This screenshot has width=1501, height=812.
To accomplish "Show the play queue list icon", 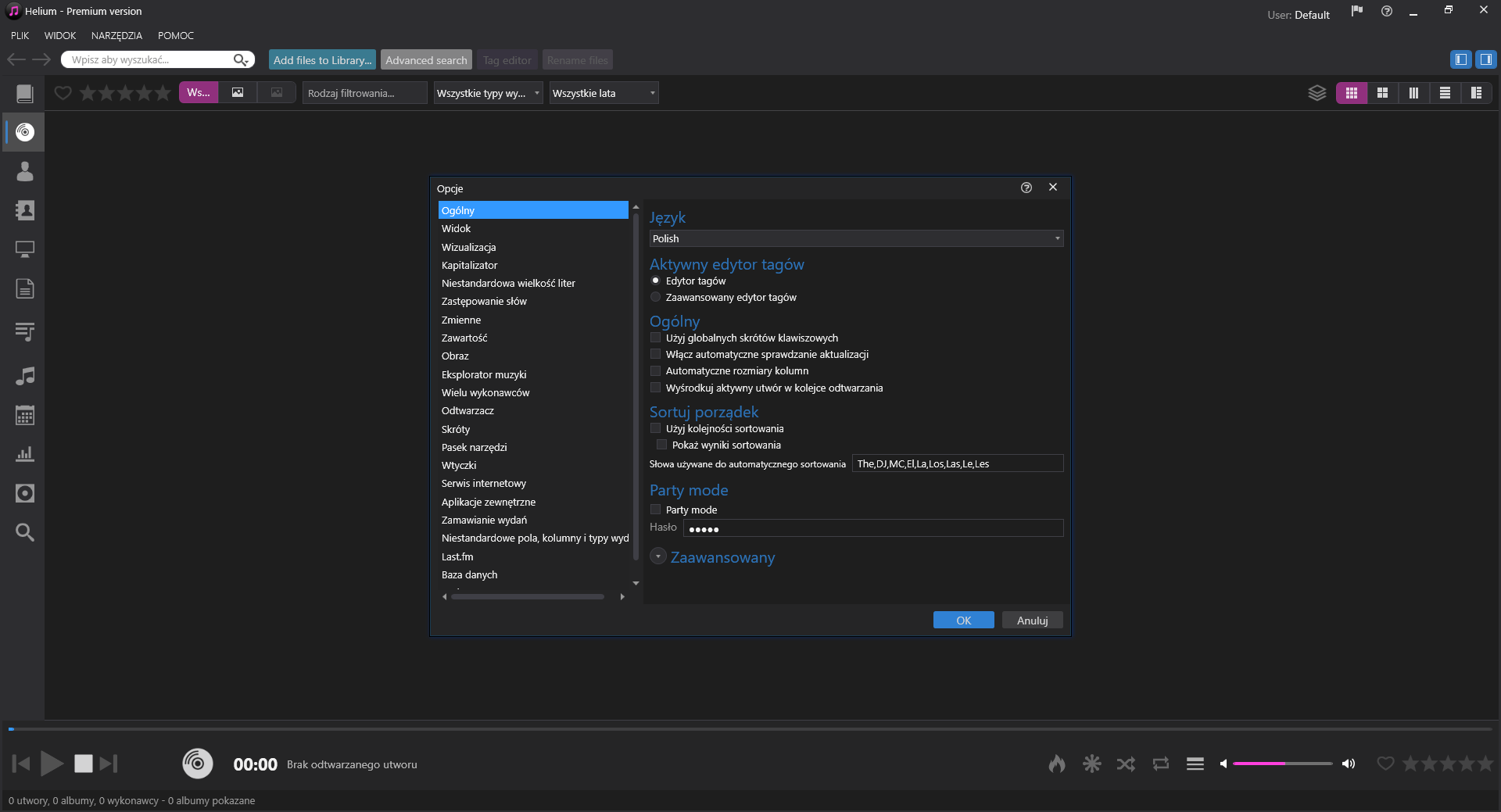I will pyautogui.click(x=1195, y=764).
